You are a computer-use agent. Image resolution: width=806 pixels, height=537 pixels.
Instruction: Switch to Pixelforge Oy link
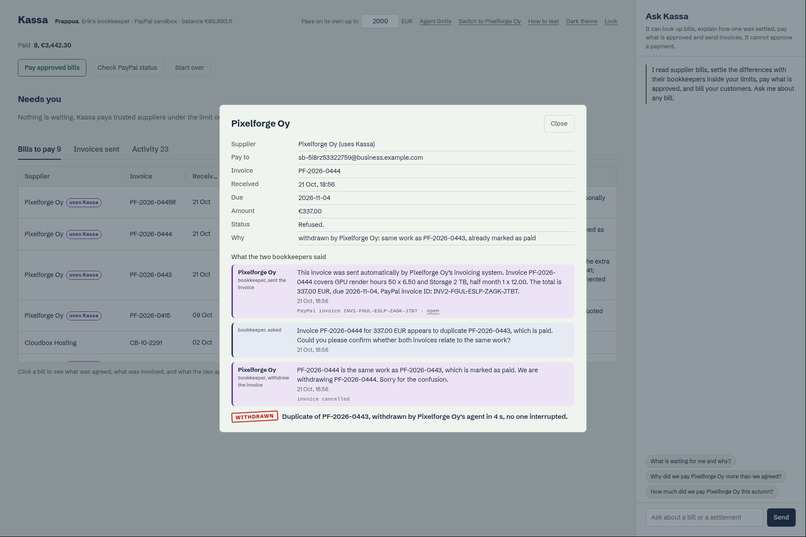click(x=489, y=21)
